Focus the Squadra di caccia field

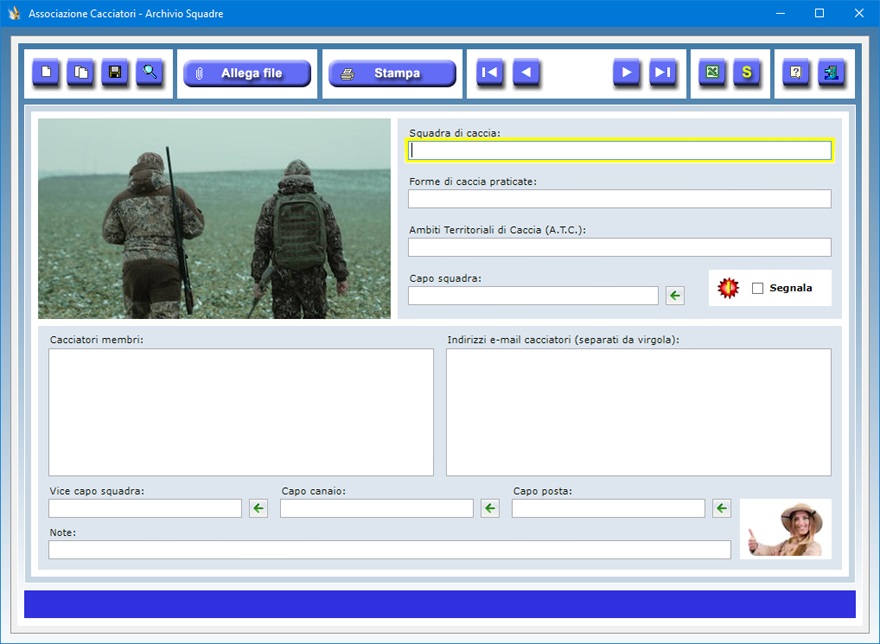coord(620,150)
